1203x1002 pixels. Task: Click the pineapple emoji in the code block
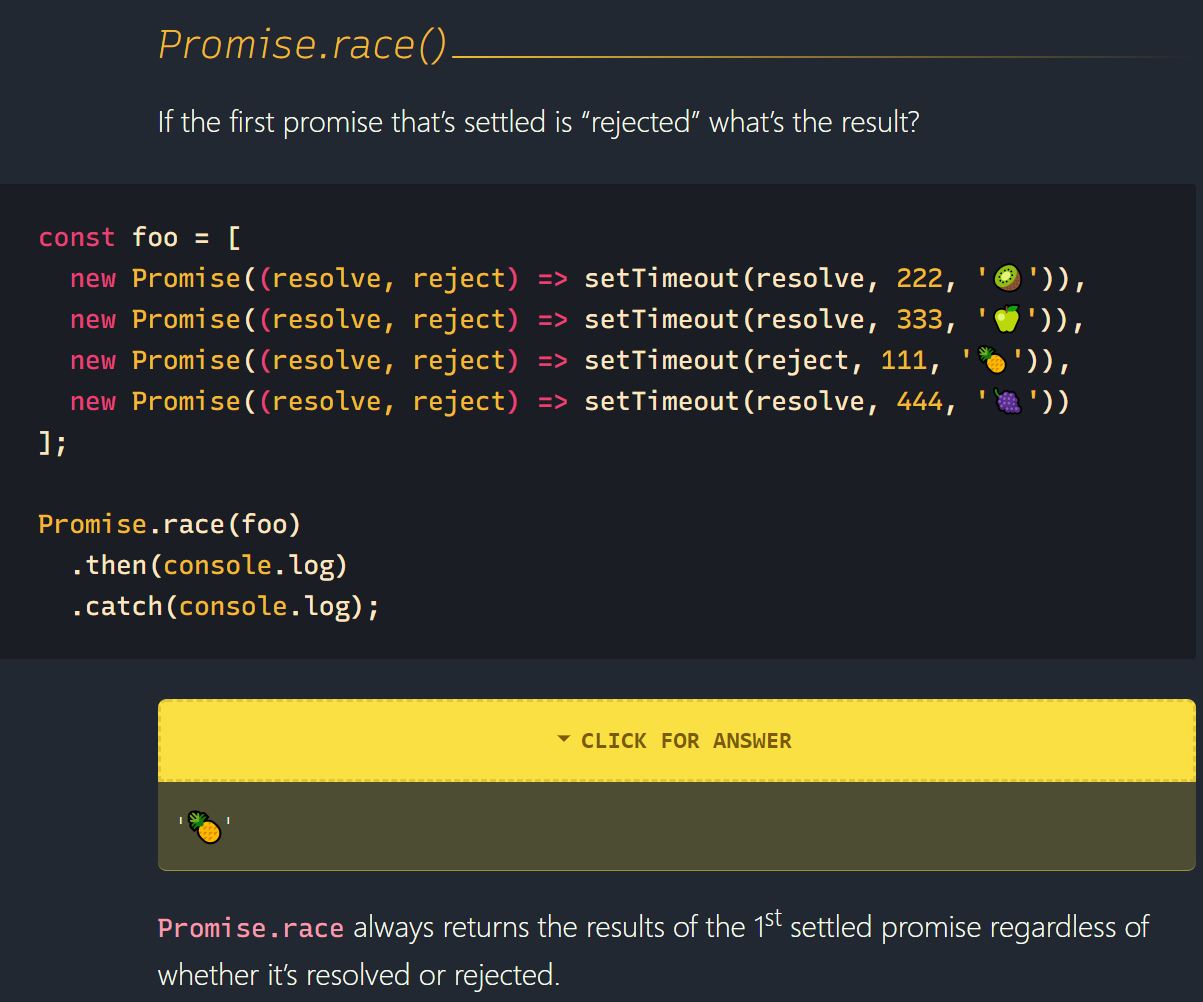click(990, 360)
